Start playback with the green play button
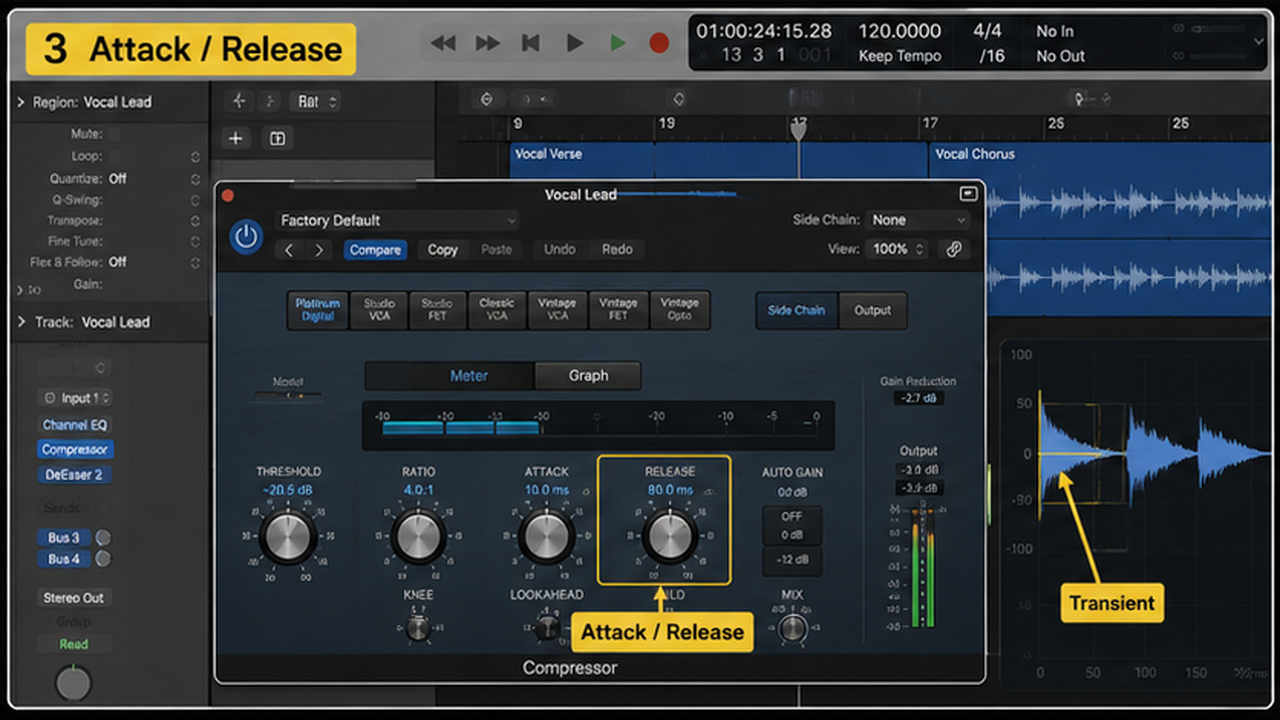Viewport: 1280px width, 720px height. (618, 43)
